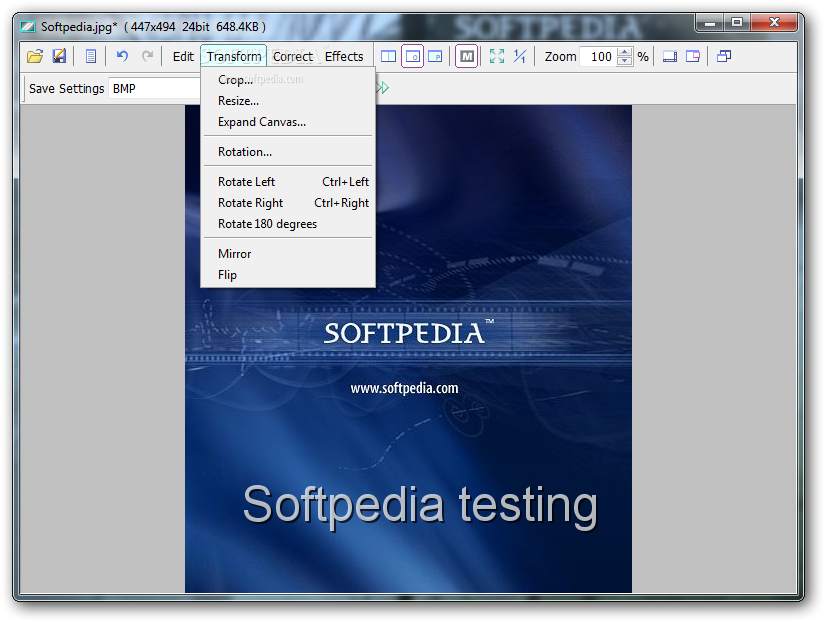Viewport: 825px width, 622px height.
Task: Click the 1/1 actual size icon
Action: pyautogui.click(x=520, y=56)
